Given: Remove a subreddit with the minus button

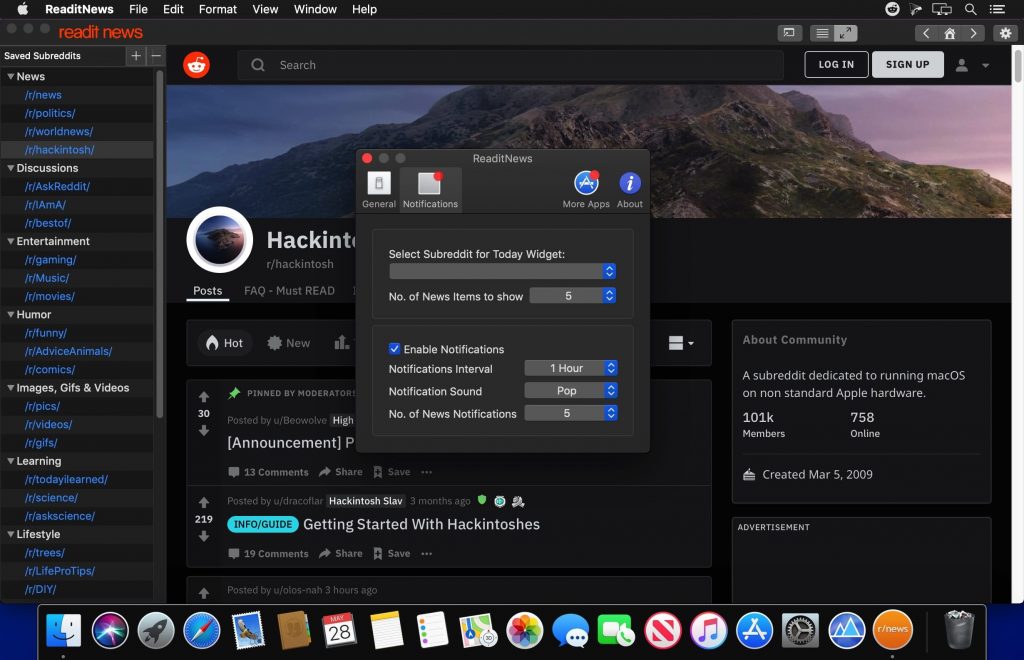Looking at the screenshot, I should (156, 56).
